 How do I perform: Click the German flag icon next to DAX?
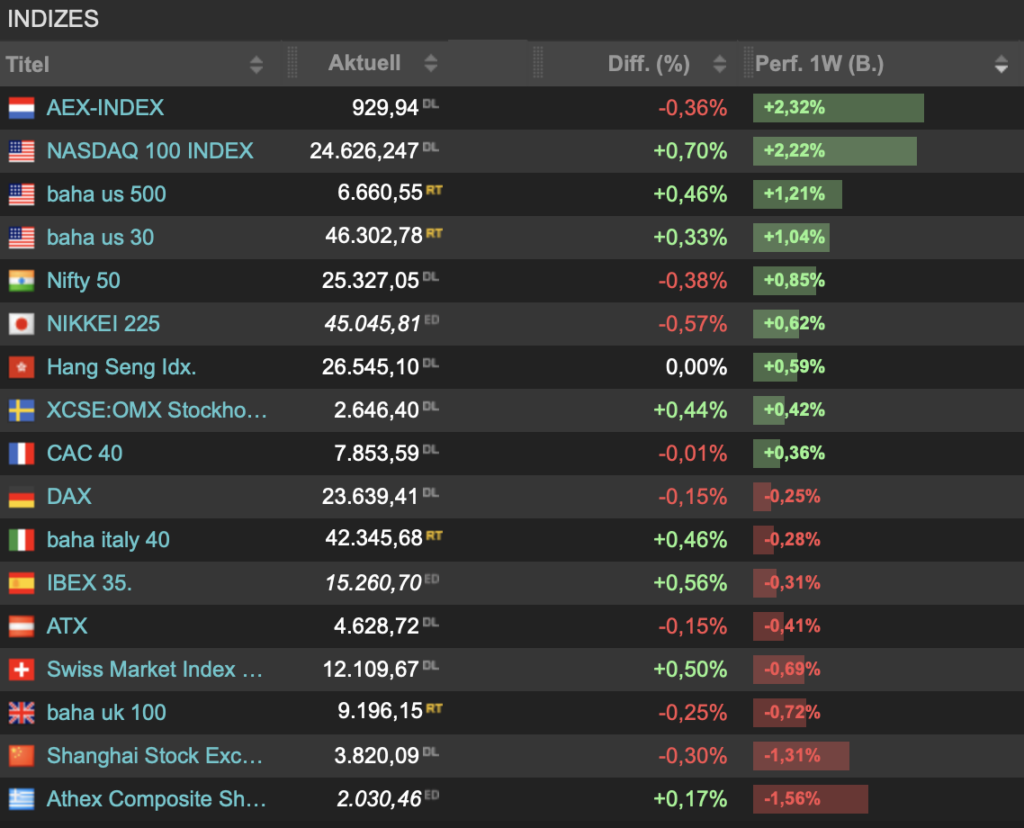click(x=21, y=497)
